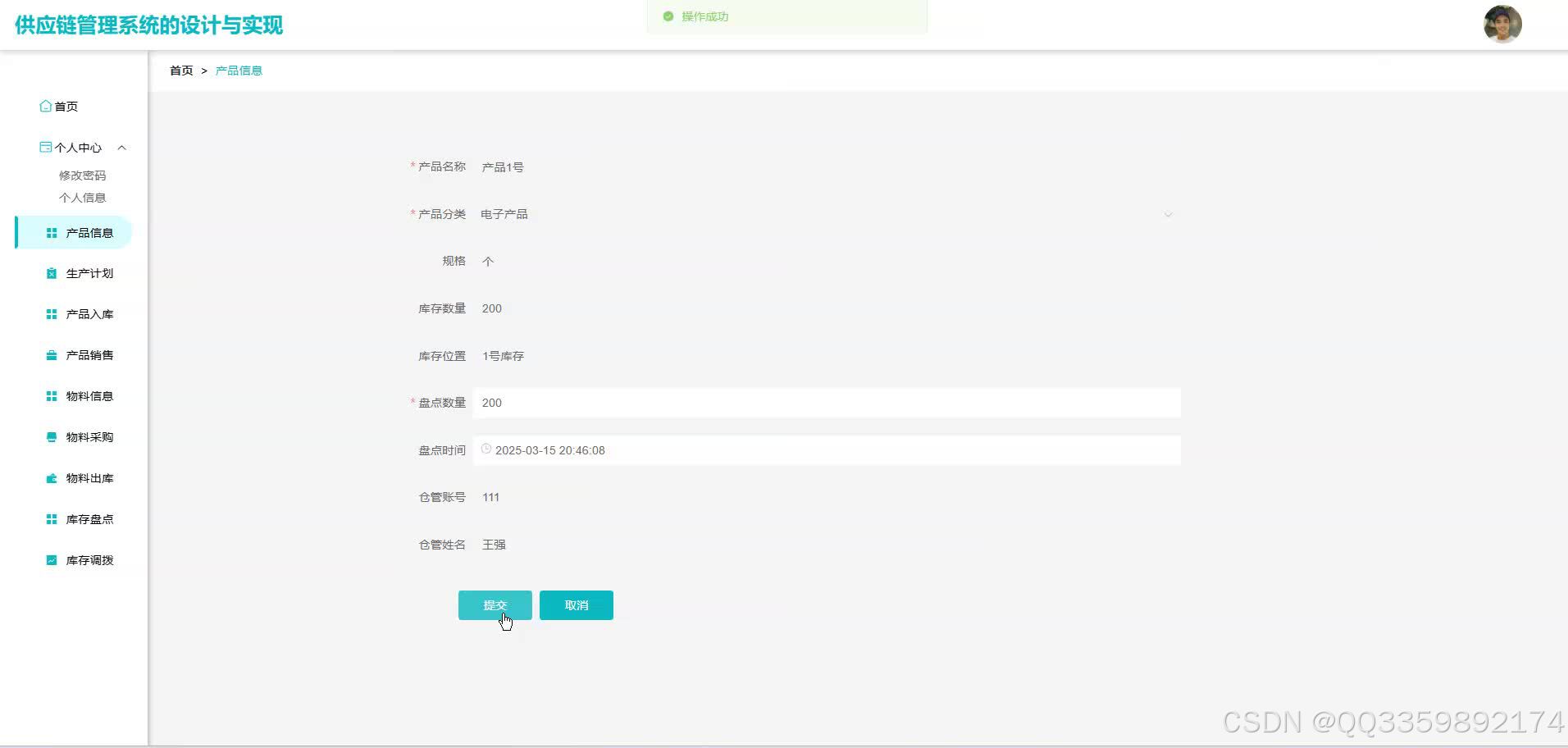Collapse the 个人中心 menu chevron
The height and width of the screenshot is (748, 1568).
[122, 148]
